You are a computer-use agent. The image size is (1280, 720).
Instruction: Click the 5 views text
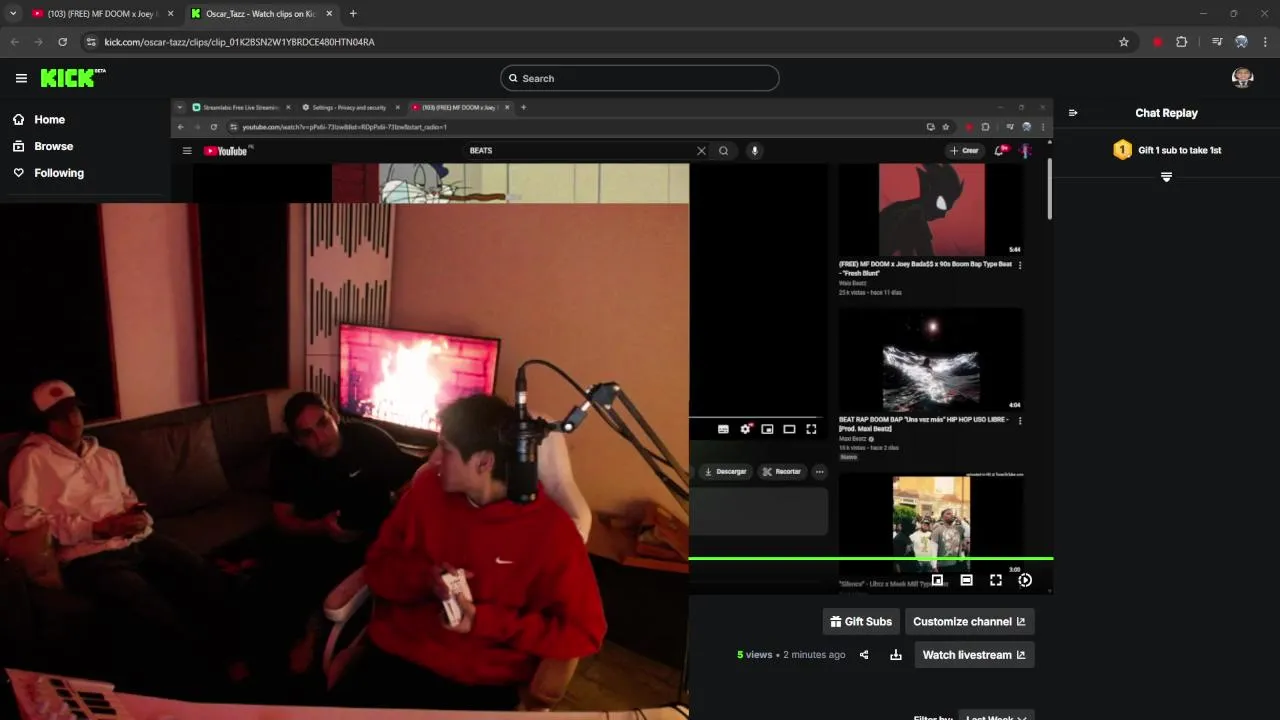pos(755,655)
